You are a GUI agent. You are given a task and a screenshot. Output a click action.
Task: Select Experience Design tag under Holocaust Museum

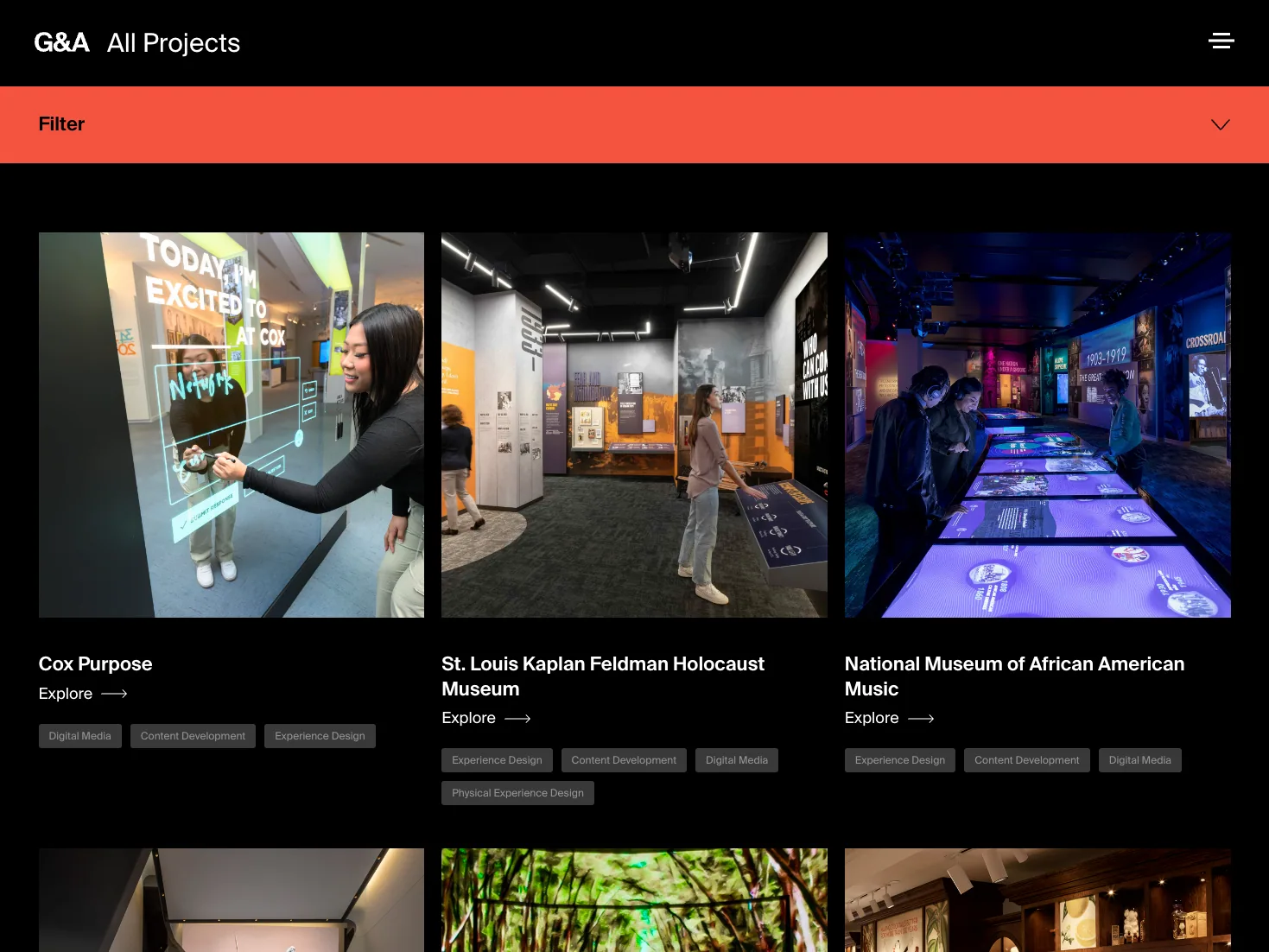click(x=497, y=760)
